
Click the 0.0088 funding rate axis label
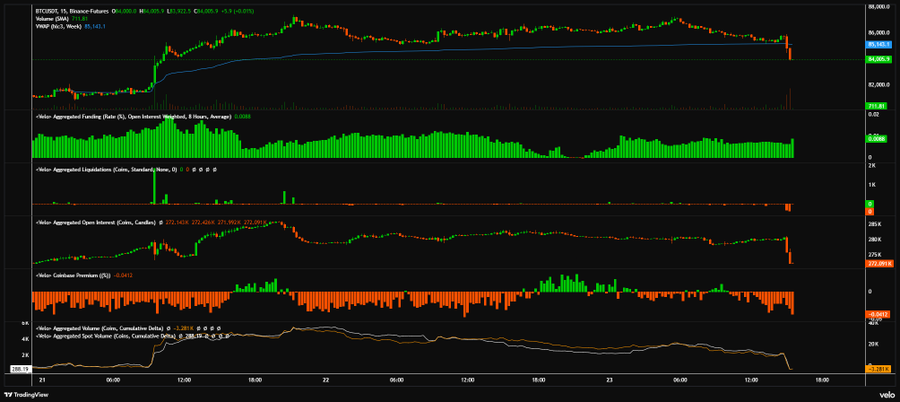point(878,139)
